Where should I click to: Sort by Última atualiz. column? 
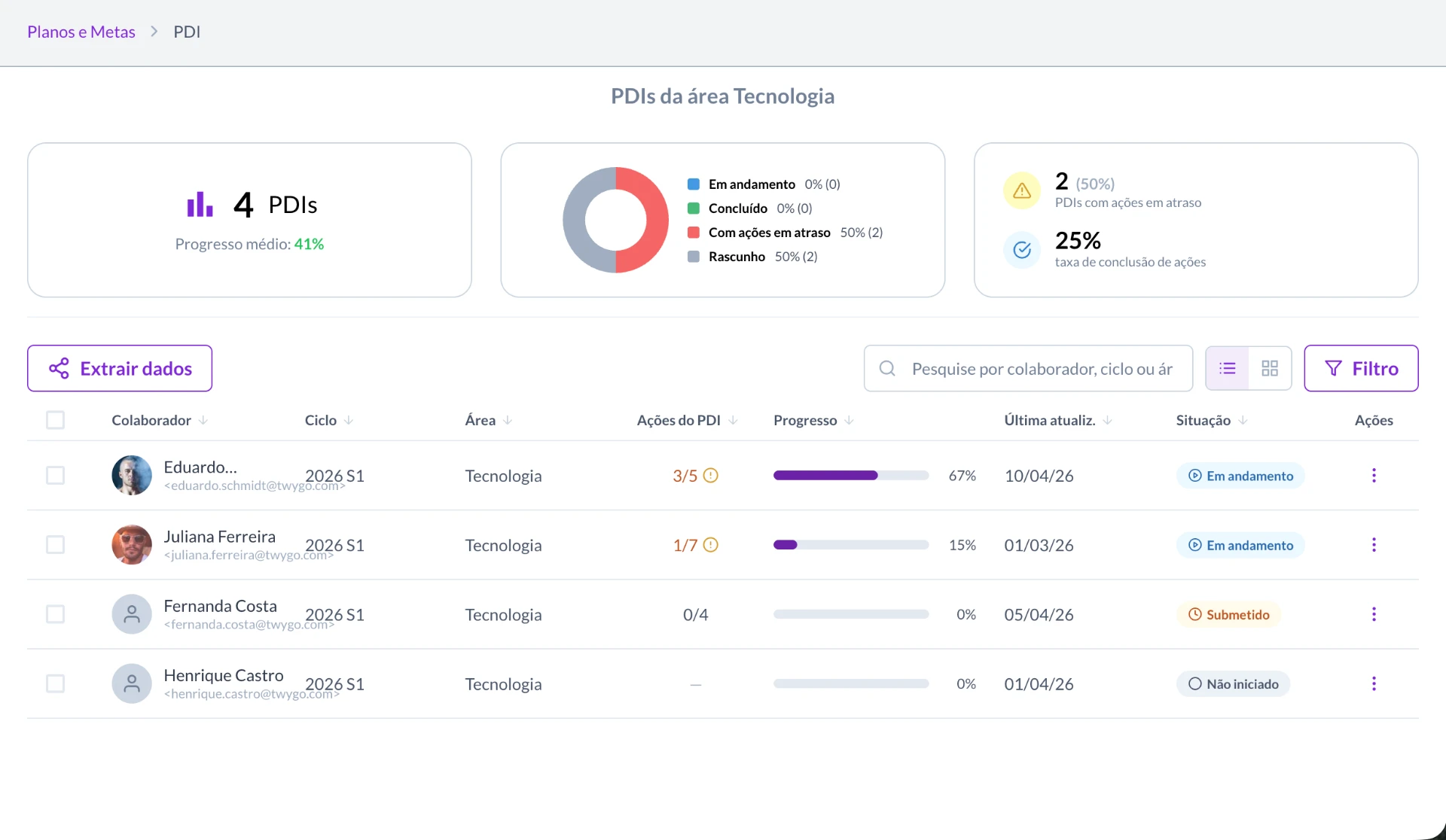coord(1058,420)
